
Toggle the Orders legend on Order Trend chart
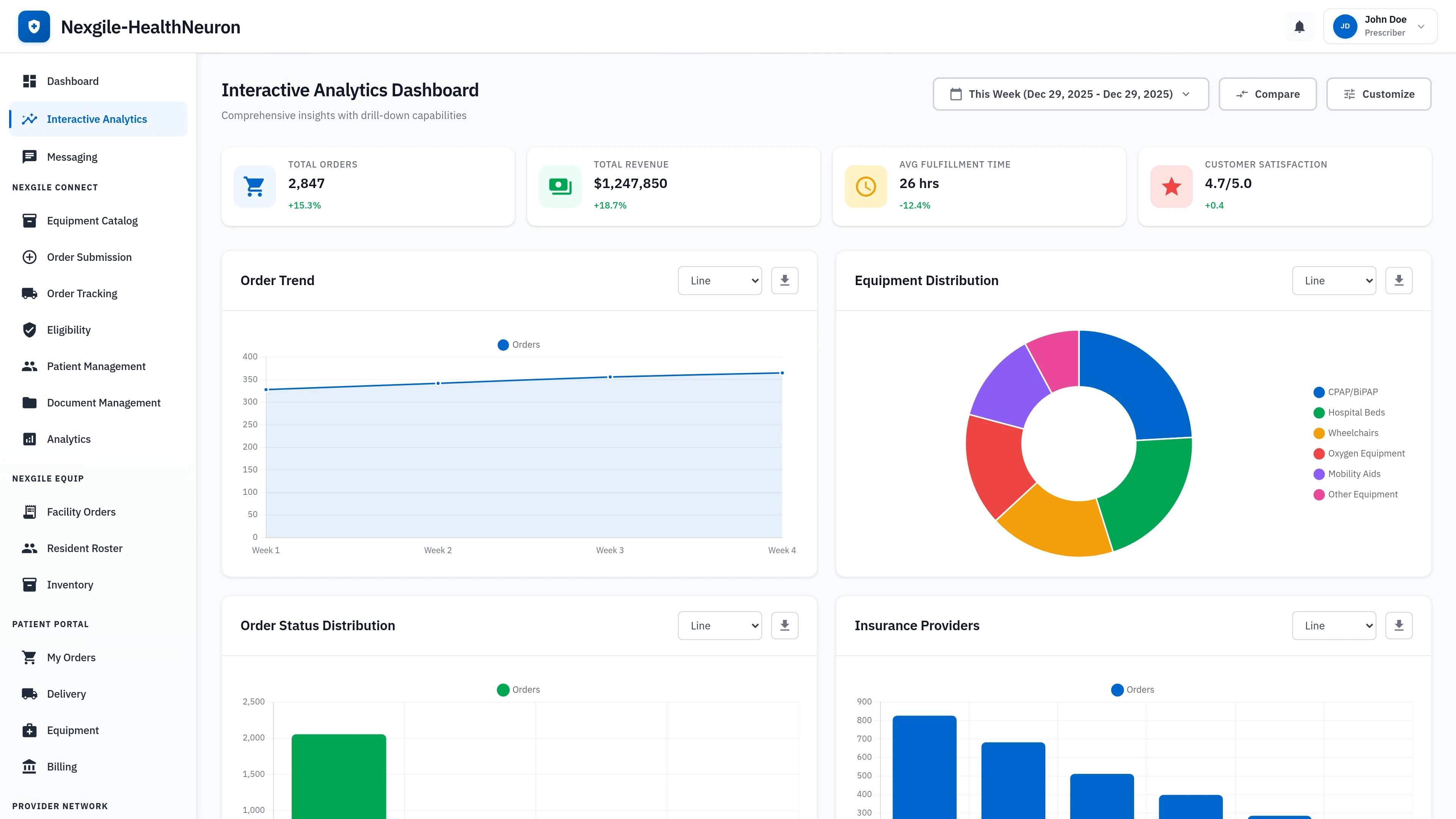[518, 344]
